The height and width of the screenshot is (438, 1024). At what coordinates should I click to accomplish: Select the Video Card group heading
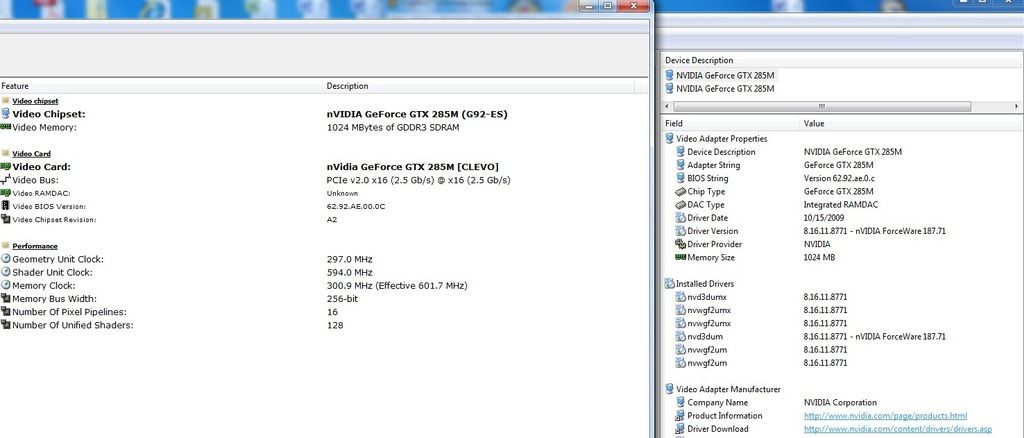click(31, 154)
